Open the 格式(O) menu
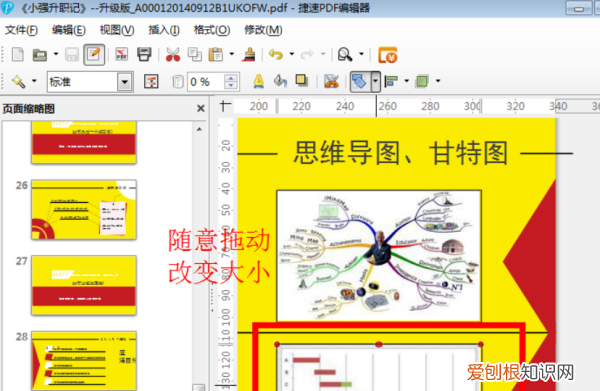The image size is (600, 391). 212,30
